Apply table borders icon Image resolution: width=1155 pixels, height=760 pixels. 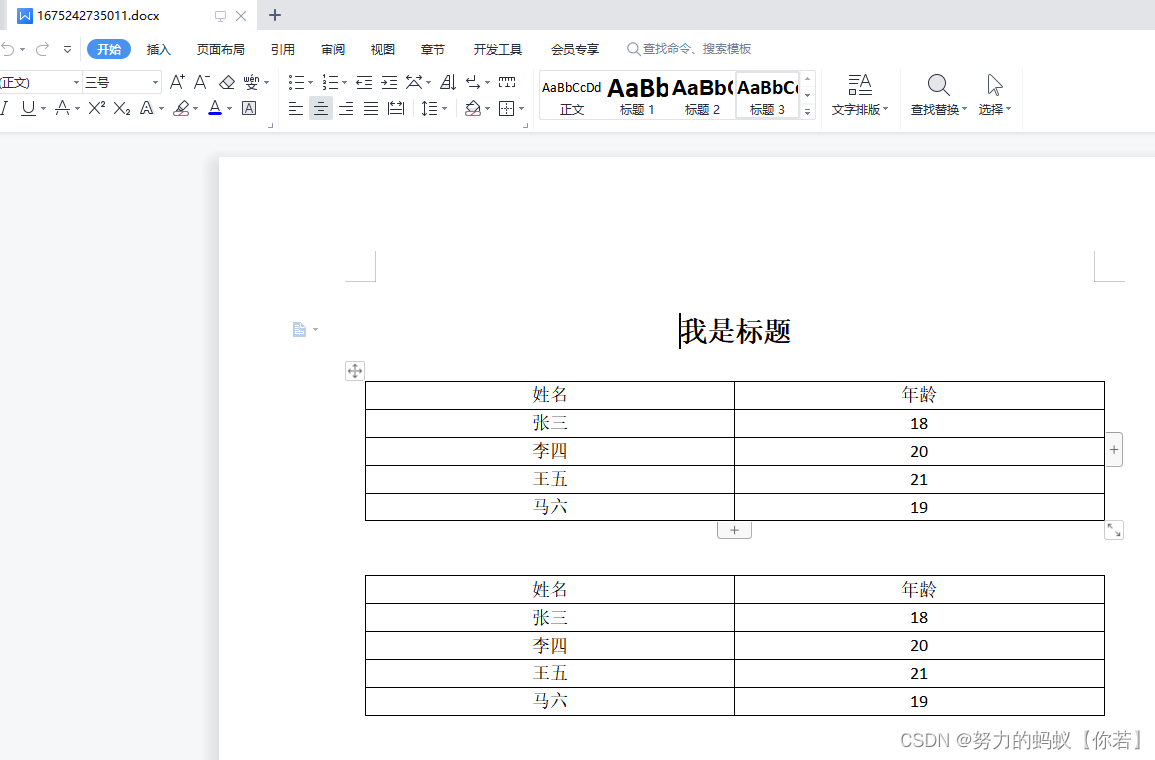click(x=507, y=109)
